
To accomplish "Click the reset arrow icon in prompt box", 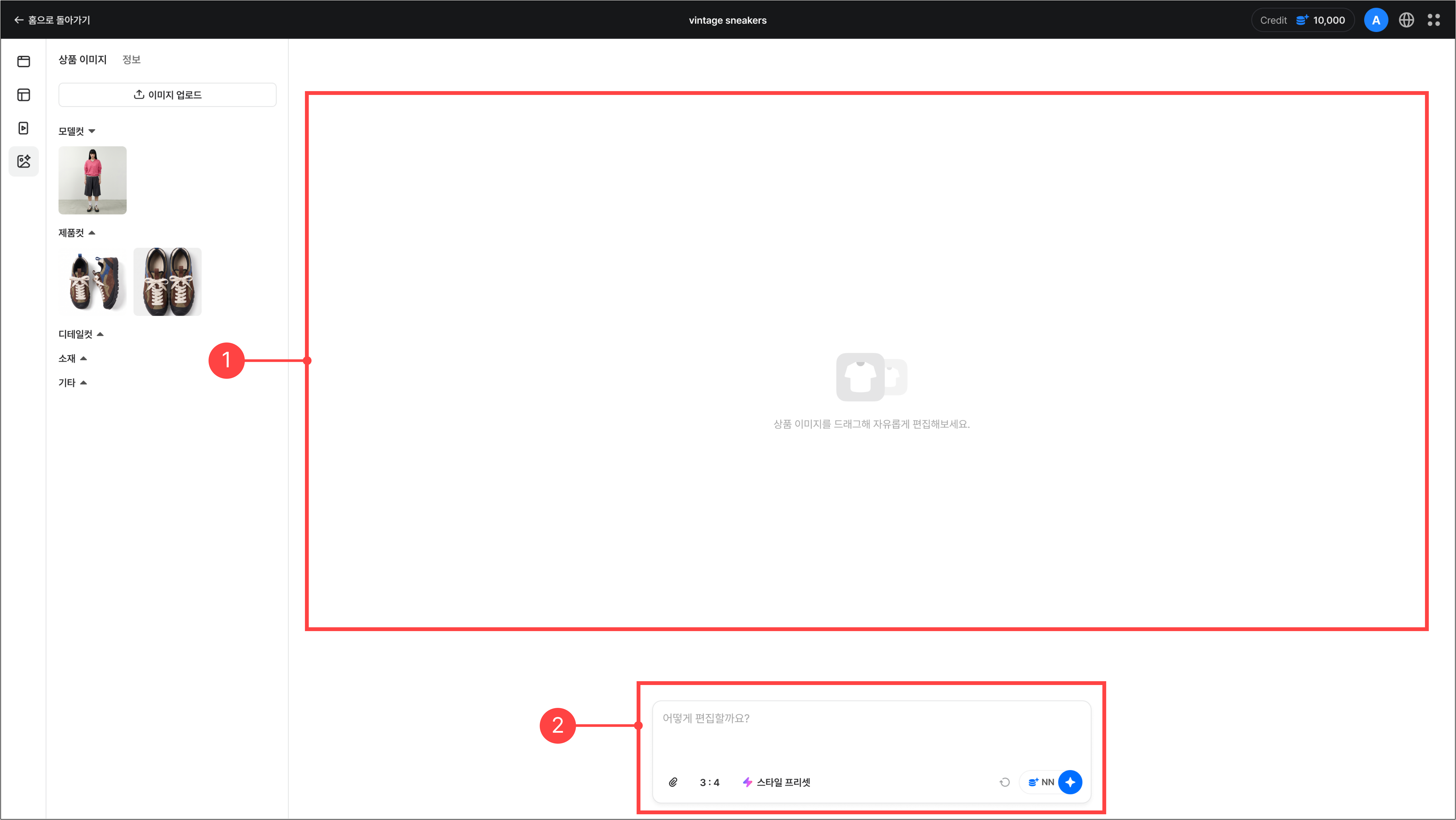I will pyautogui.click(x=1004, y=782).
